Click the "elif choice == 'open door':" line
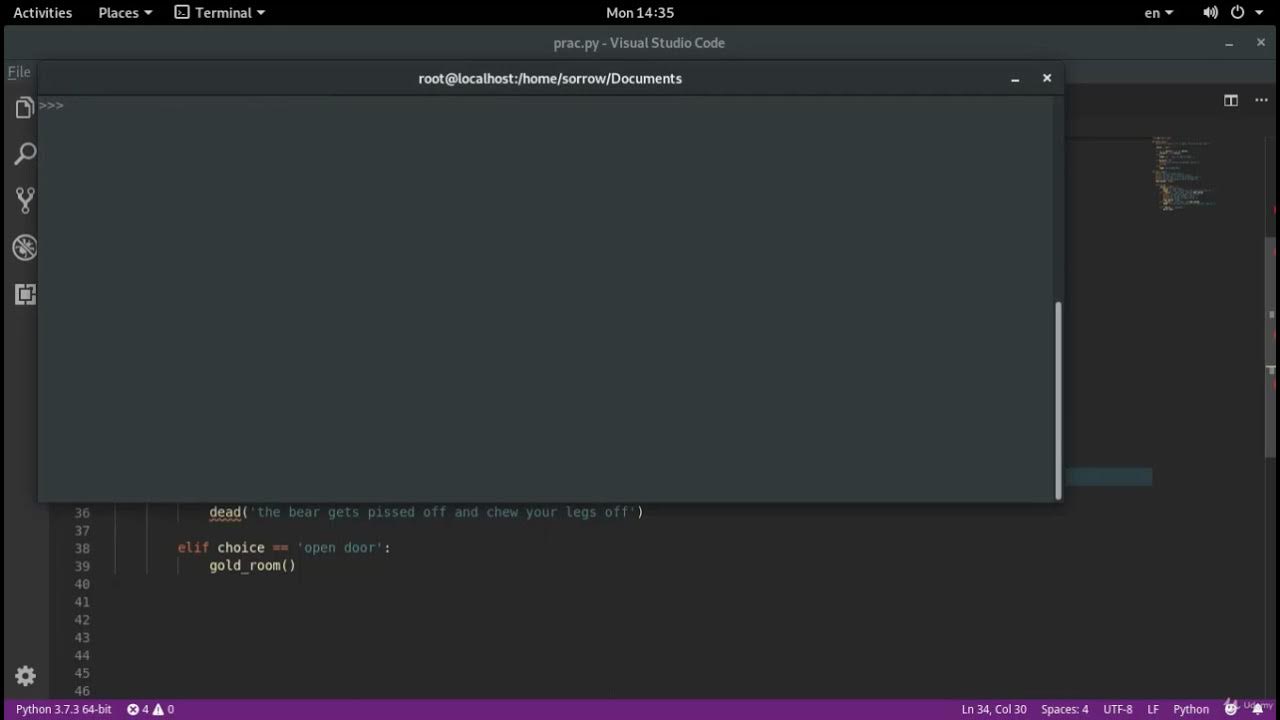 [284, 548]
